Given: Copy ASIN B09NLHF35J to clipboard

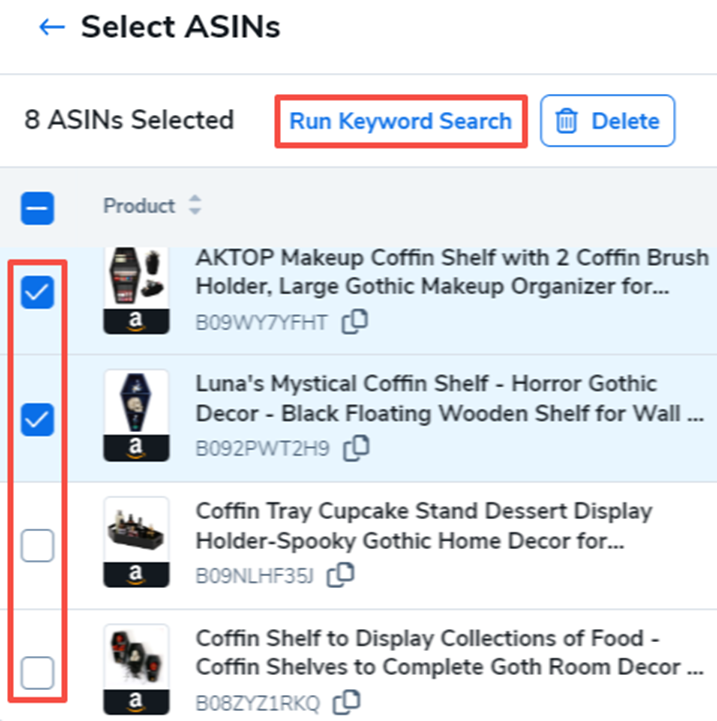Looking at the screenshot, I should (341, 574).
